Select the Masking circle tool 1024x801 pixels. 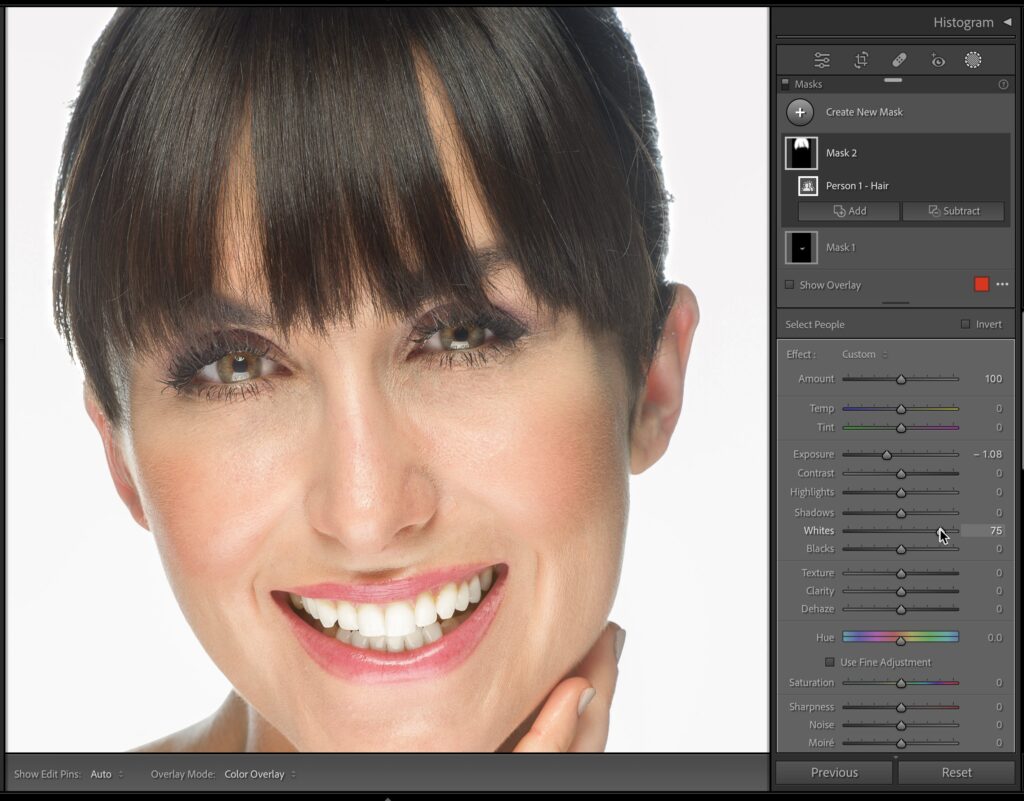click(973, 60)
